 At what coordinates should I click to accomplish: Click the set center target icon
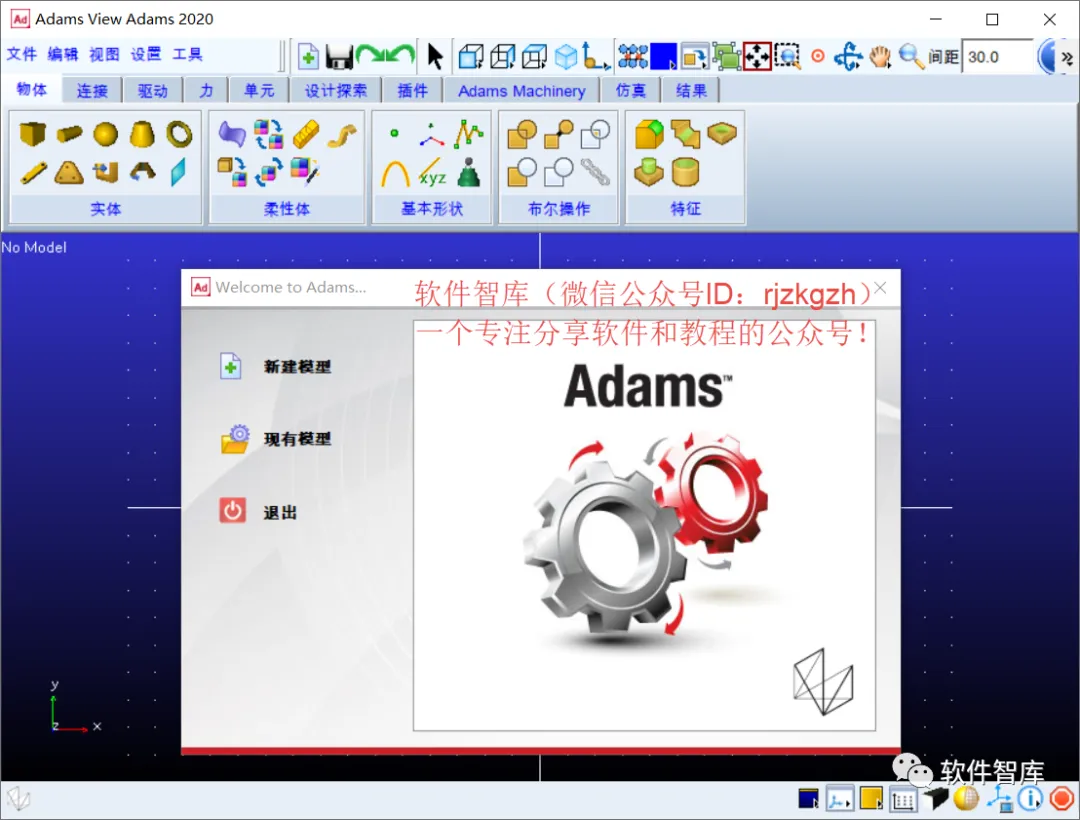click(x=818, y=56)
